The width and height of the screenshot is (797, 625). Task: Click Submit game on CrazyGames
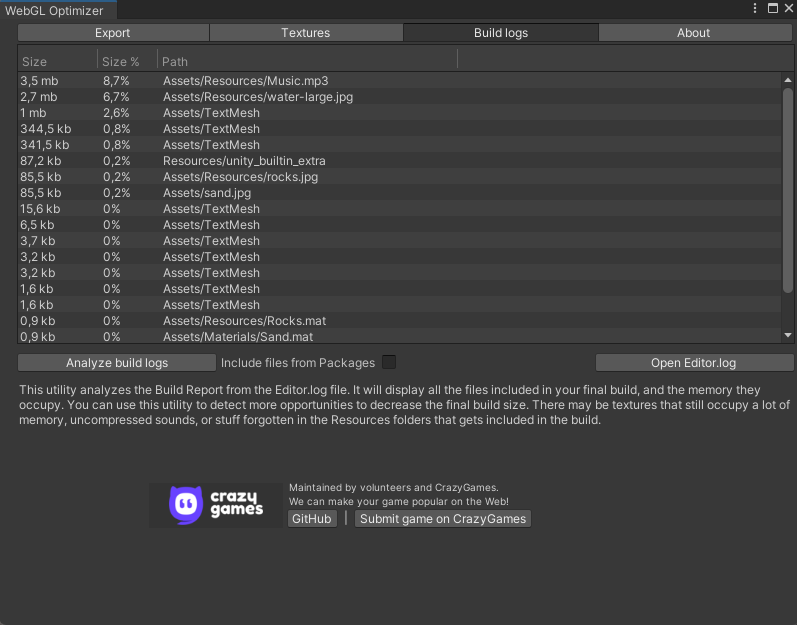coord(443,519)
